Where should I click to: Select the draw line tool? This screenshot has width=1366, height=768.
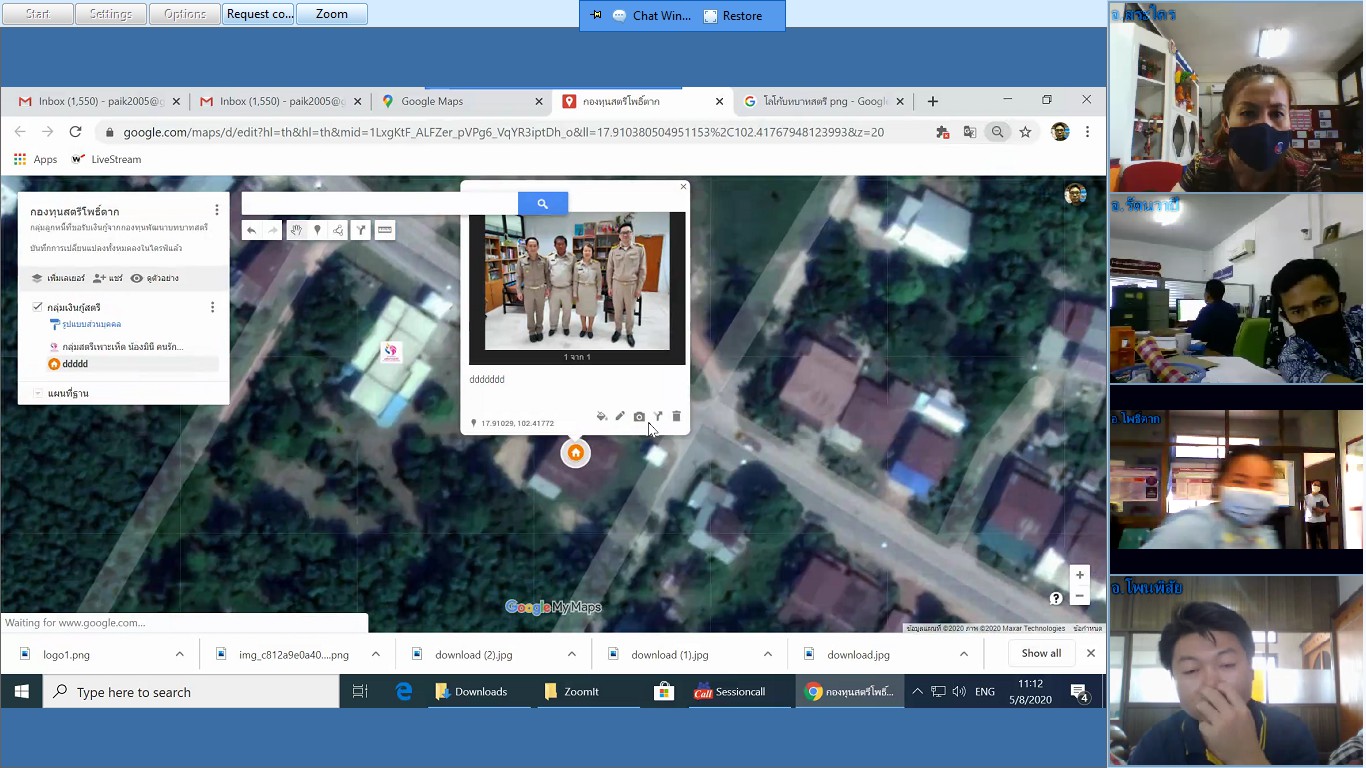click(x=338, y=230)
